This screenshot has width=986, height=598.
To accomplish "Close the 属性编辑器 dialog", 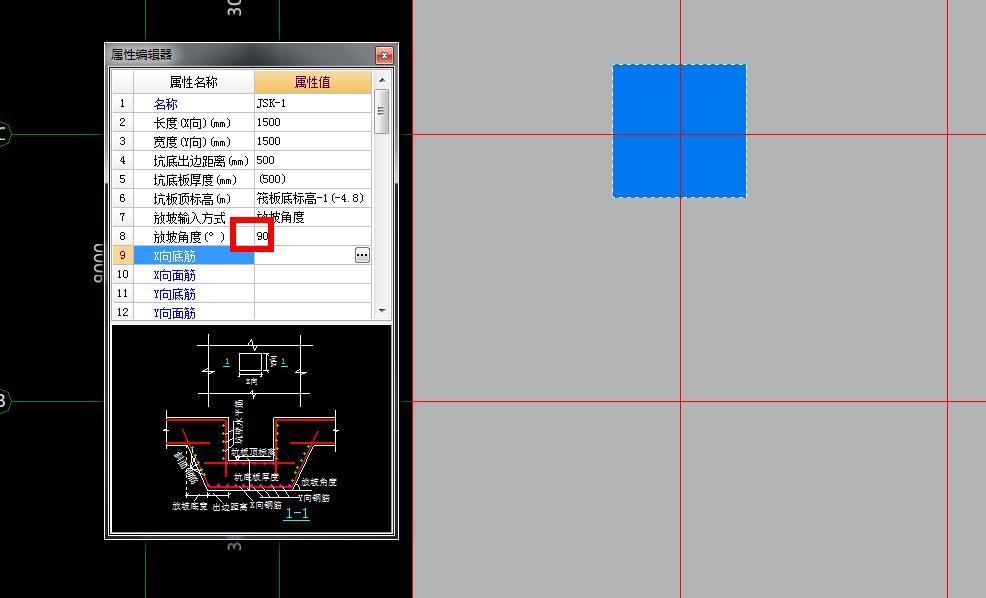I will [384, 55].
